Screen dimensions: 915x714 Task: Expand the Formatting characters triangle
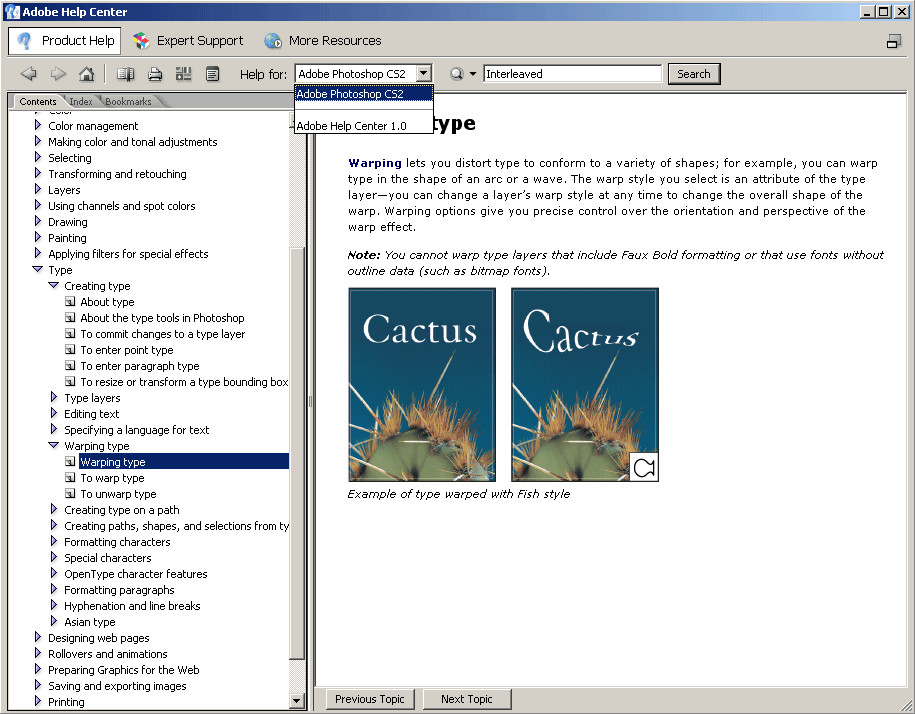[x=54, y=541]
